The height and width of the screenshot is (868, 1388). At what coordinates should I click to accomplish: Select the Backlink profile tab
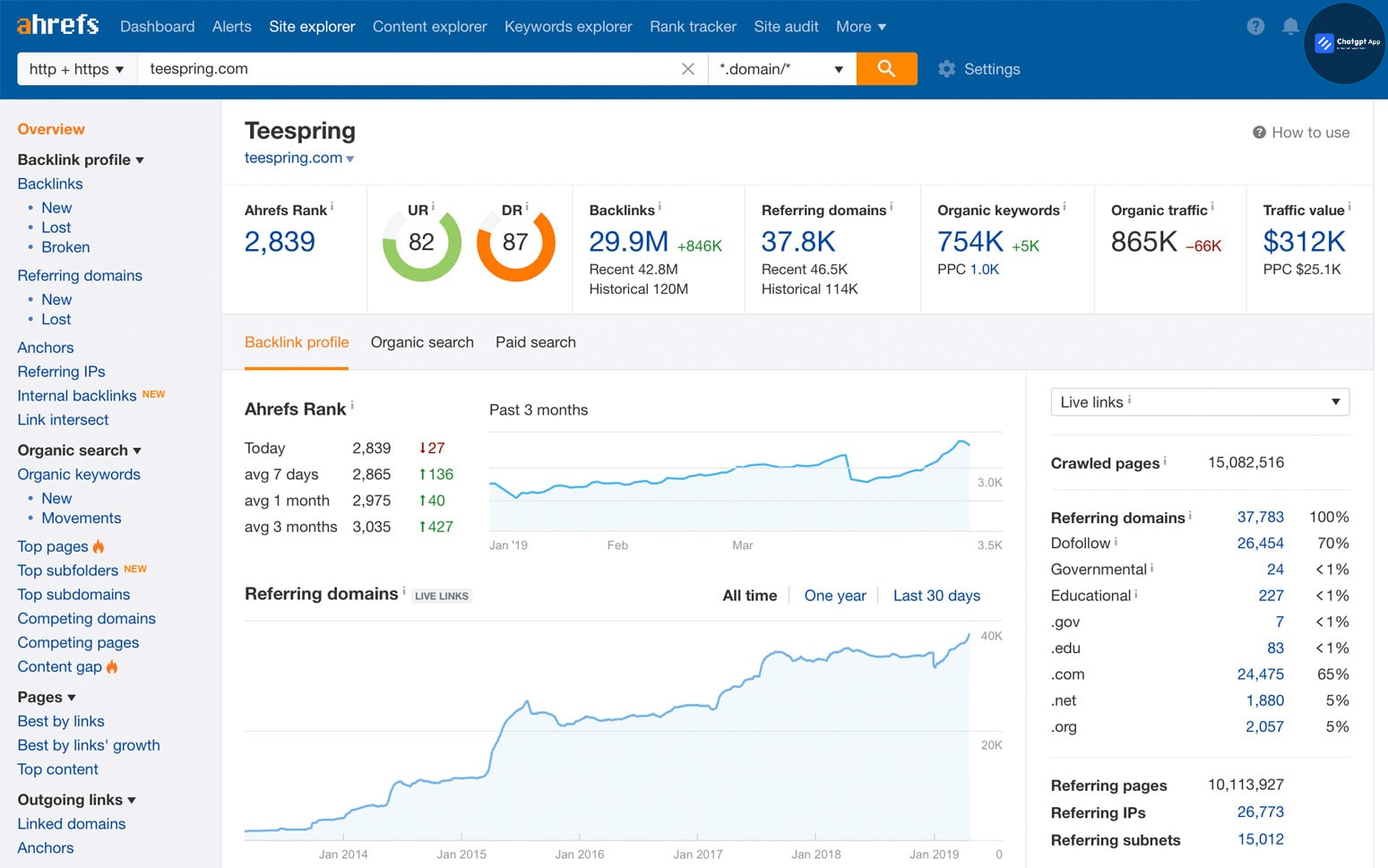coord(297,342)
